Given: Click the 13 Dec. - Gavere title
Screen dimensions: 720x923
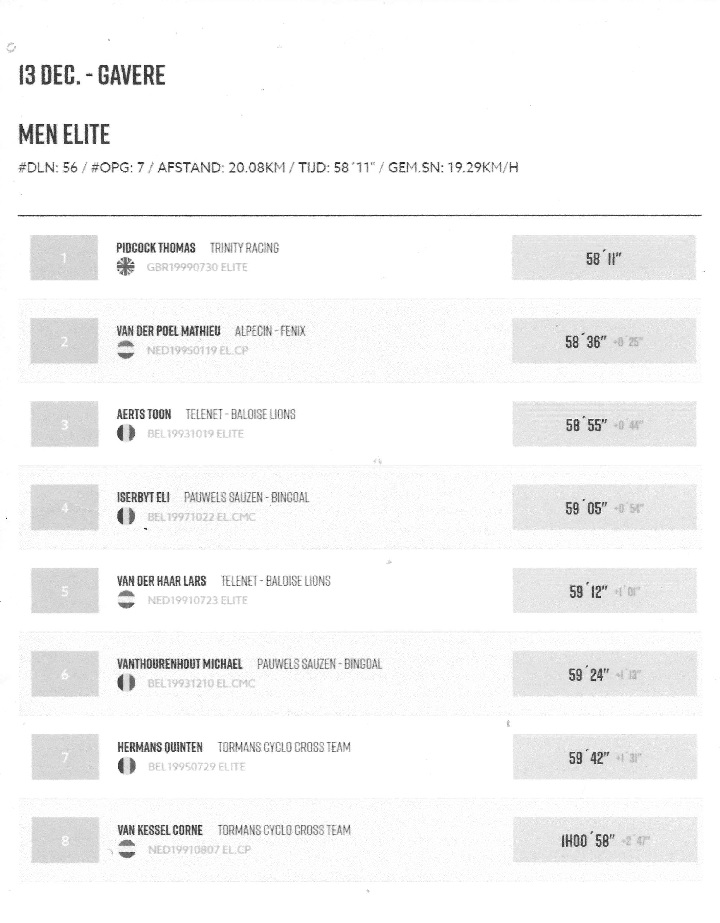Looking at the screenshot, I should [91, 76].
